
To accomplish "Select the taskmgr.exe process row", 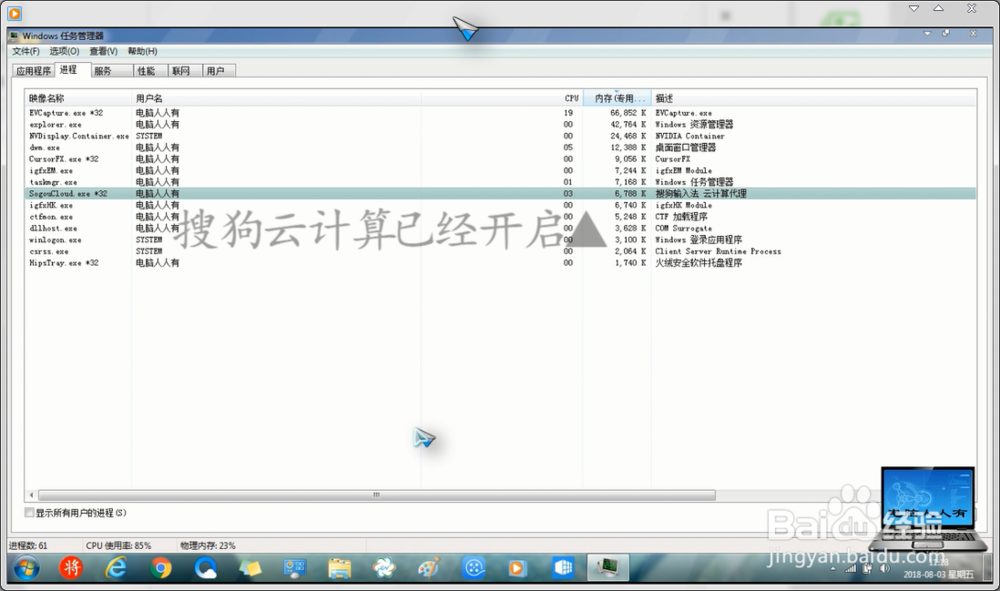I will pos(501,182).
